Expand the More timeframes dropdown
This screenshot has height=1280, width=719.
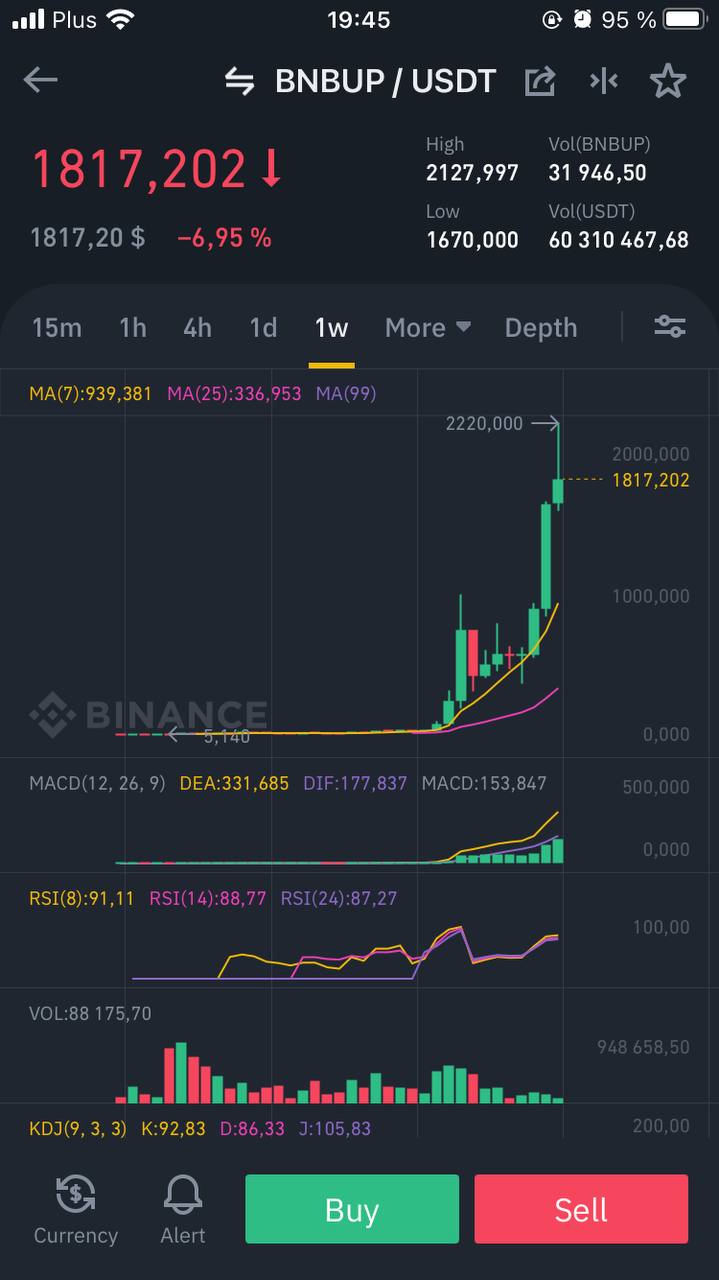[x=428, y=327]
